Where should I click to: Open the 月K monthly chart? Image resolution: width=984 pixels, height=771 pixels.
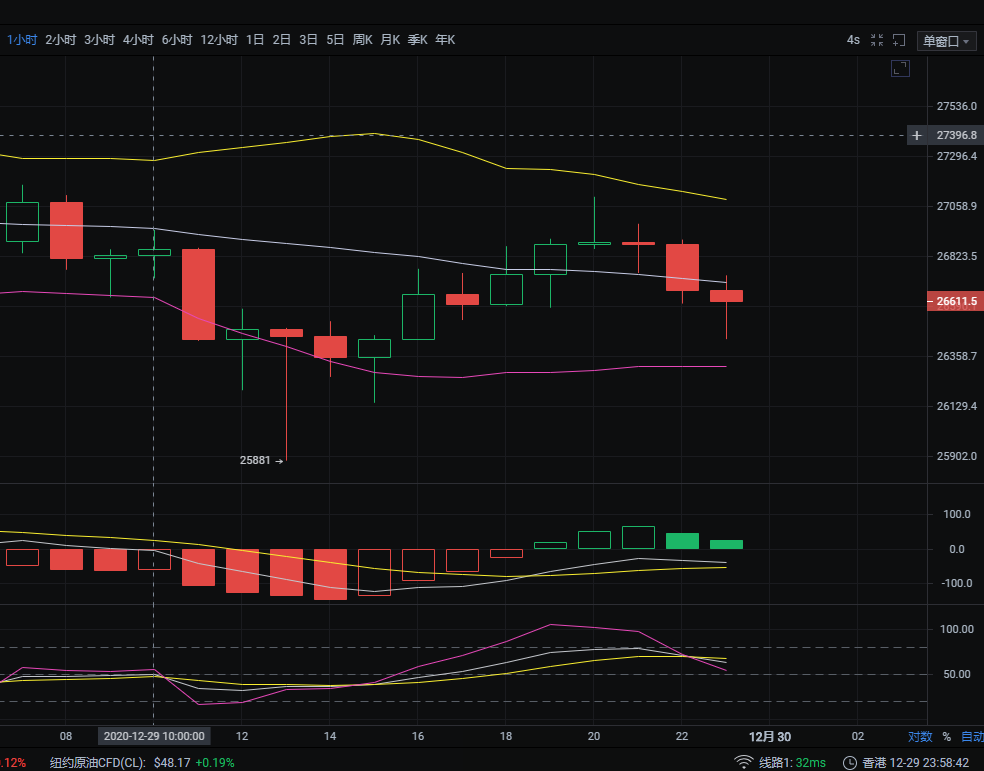click(390, 40)
